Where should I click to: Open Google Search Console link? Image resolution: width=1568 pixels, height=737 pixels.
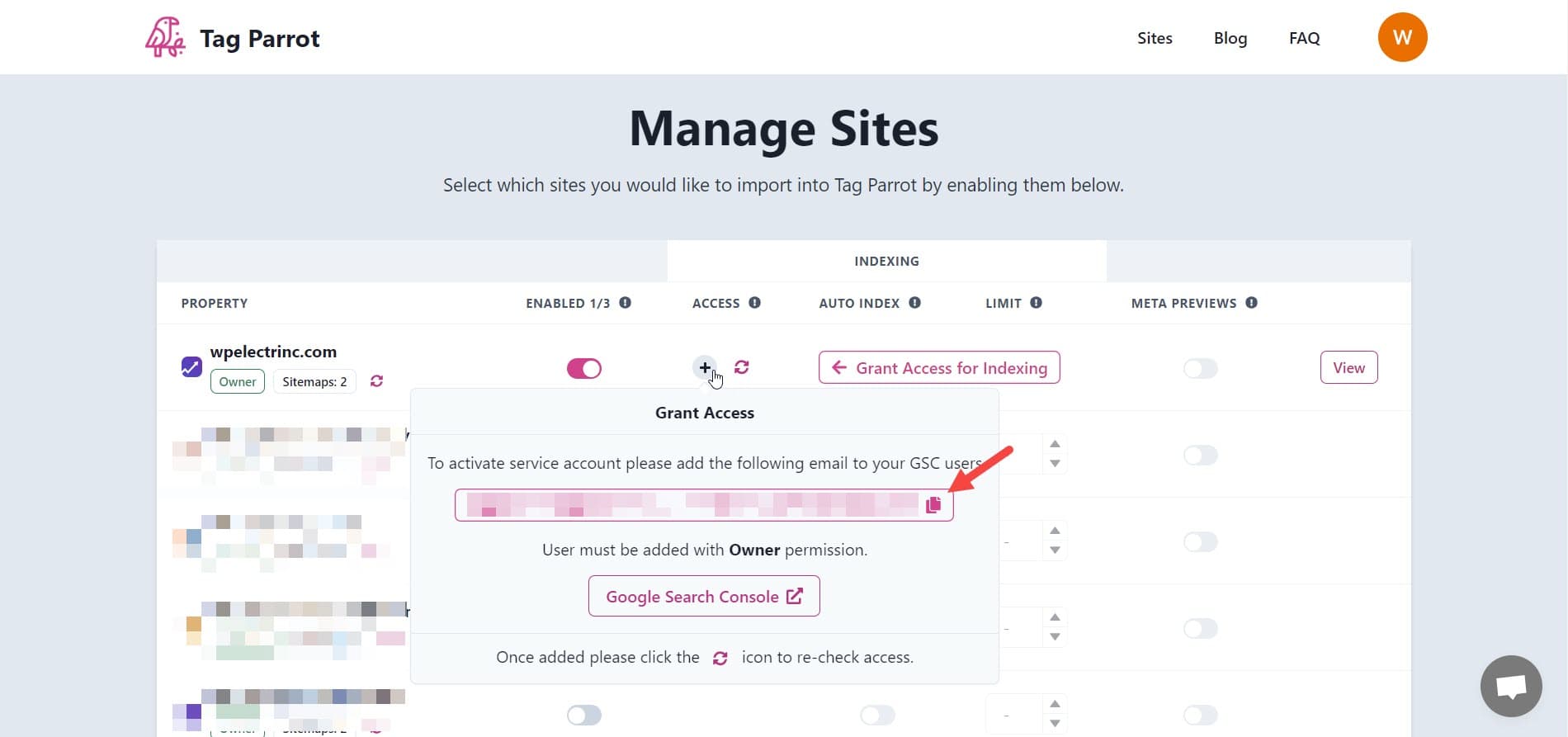tap(704, 596)
